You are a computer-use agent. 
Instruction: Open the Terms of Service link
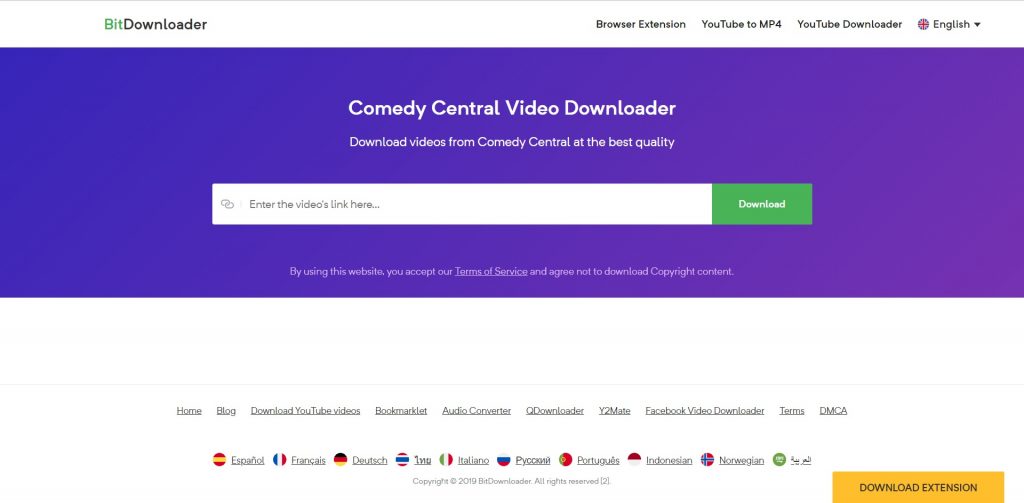pos(491,271)
